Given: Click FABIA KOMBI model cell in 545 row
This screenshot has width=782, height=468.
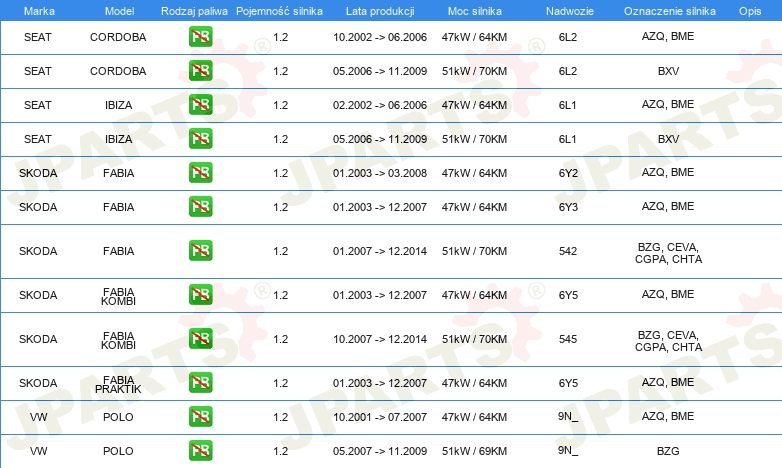Looking at the screenshot, I should [x=118, y=340].
